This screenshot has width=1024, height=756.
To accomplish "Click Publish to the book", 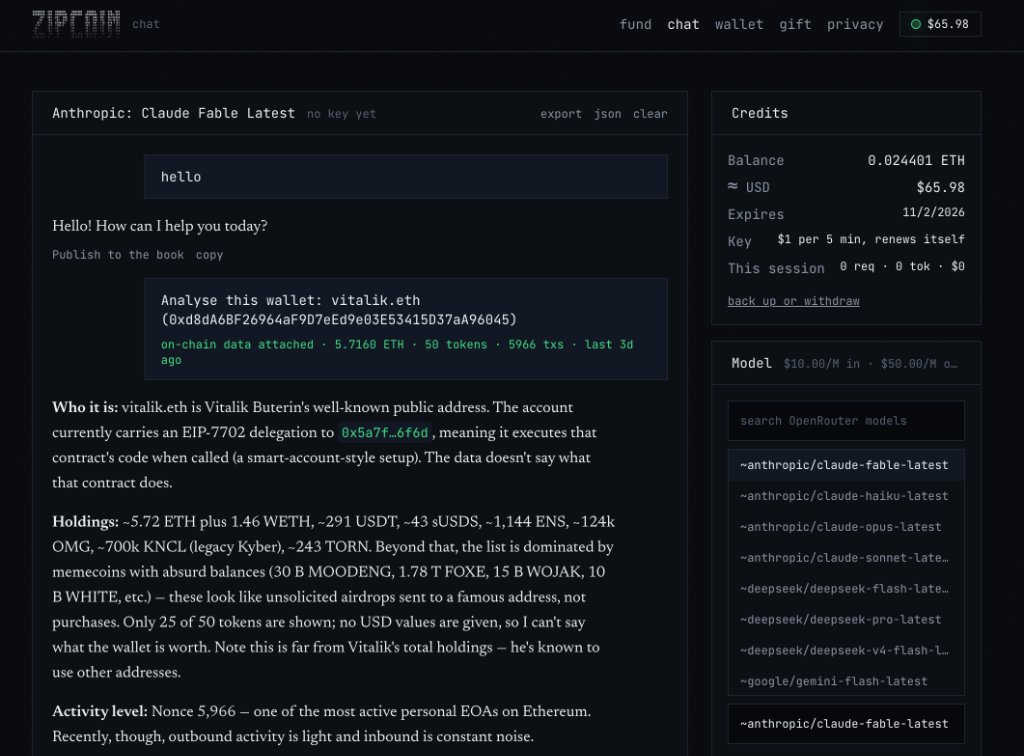I will click(x=118, y=255).
